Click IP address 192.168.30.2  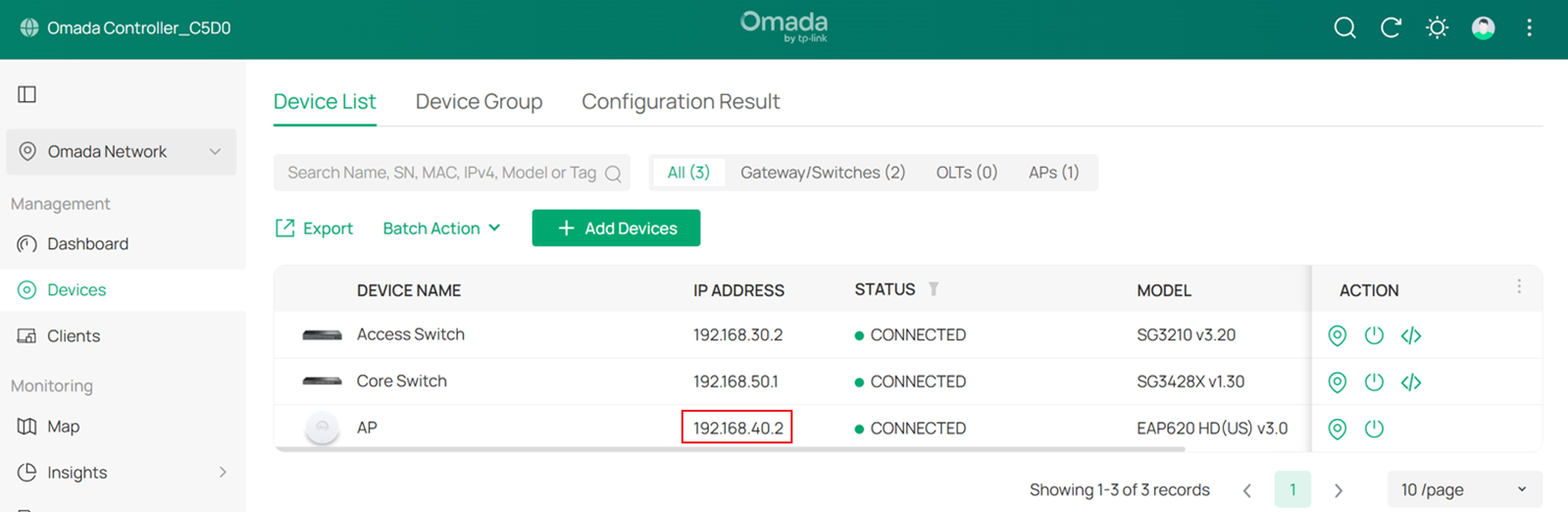[x=738, y=335]
